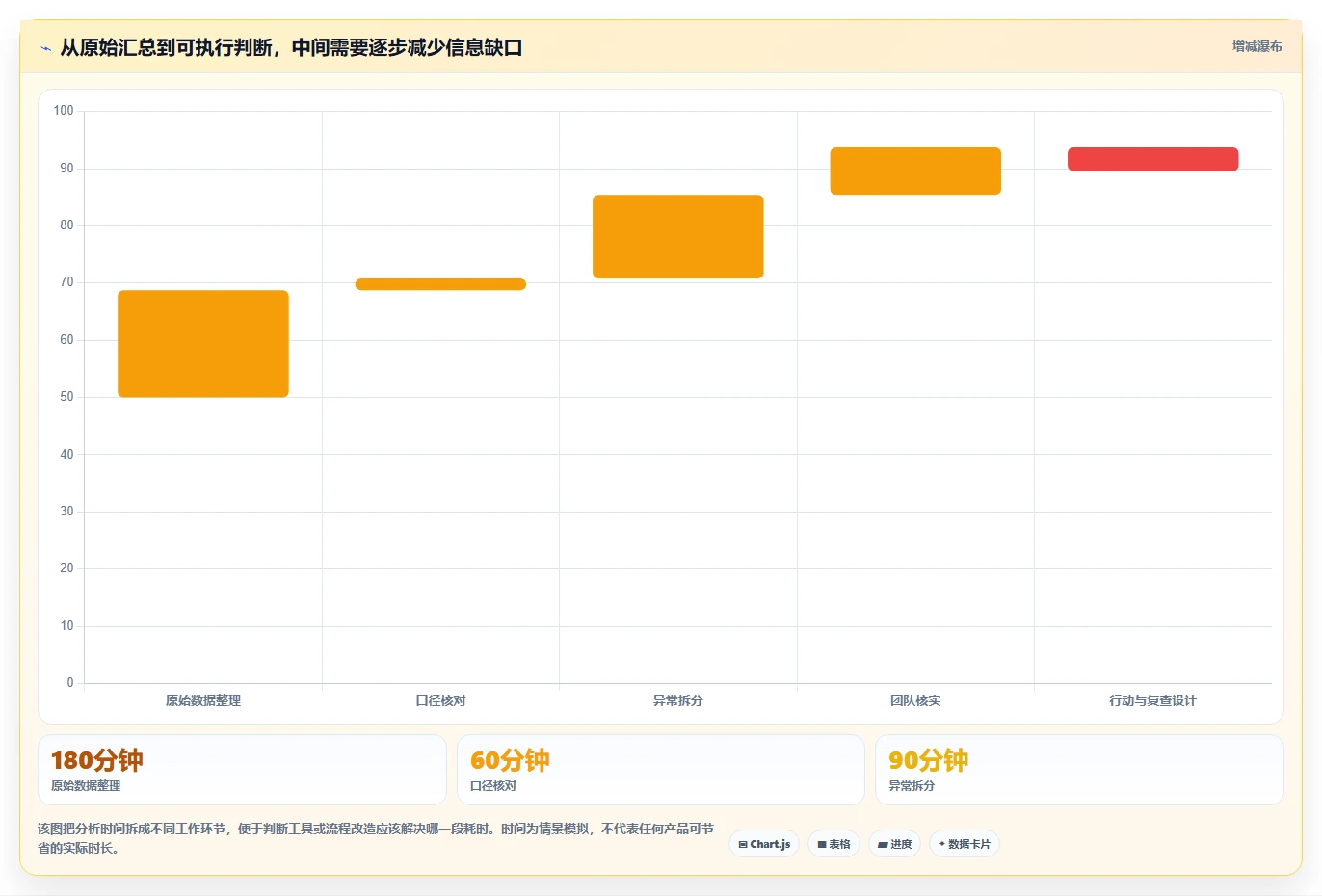Screen dimensions: 1322x896
Task: Click the orange bar for 原始数据整理
Action: [x=203, y=344]
